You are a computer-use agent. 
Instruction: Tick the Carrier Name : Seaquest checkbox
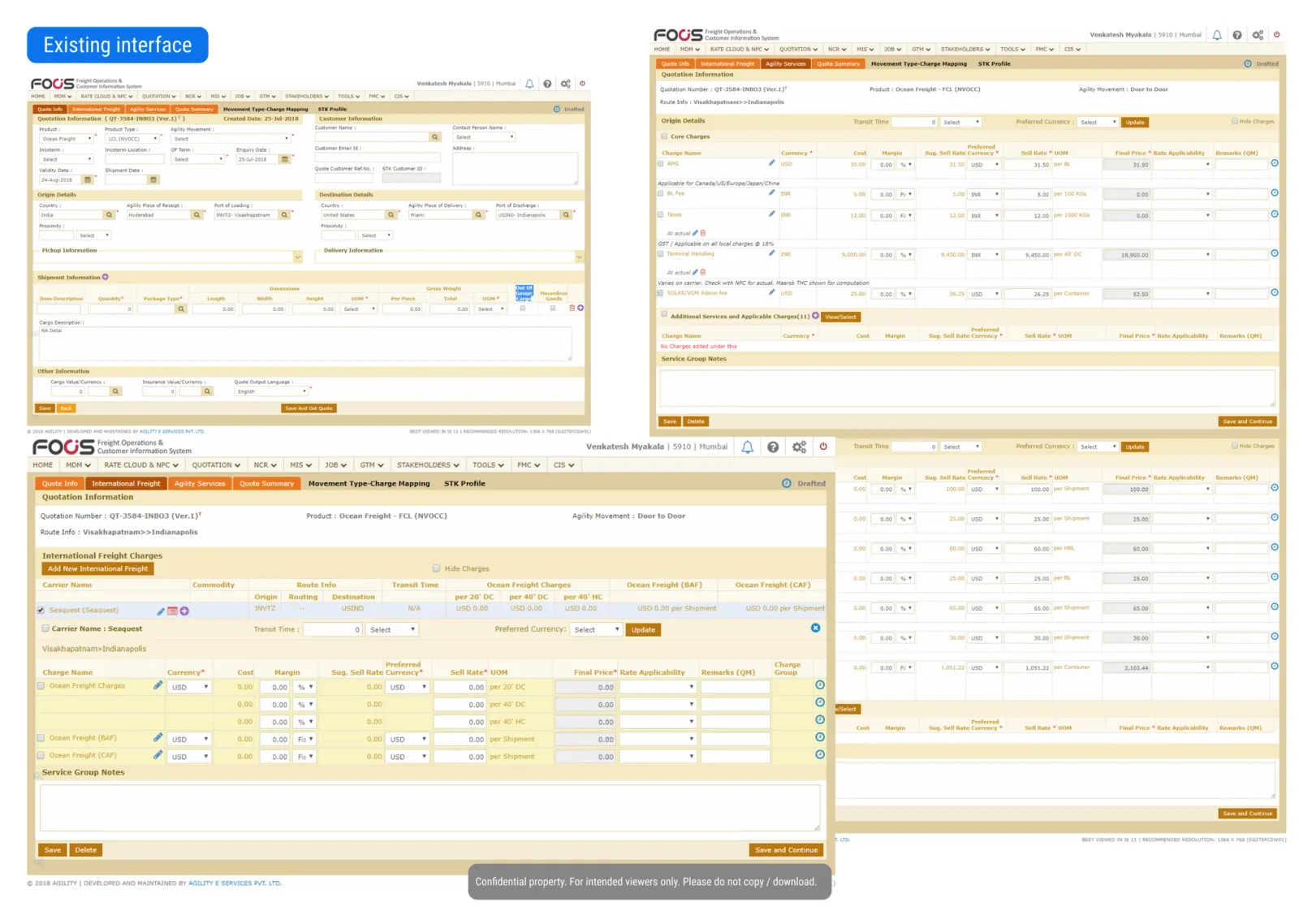(x=45, y=628)
